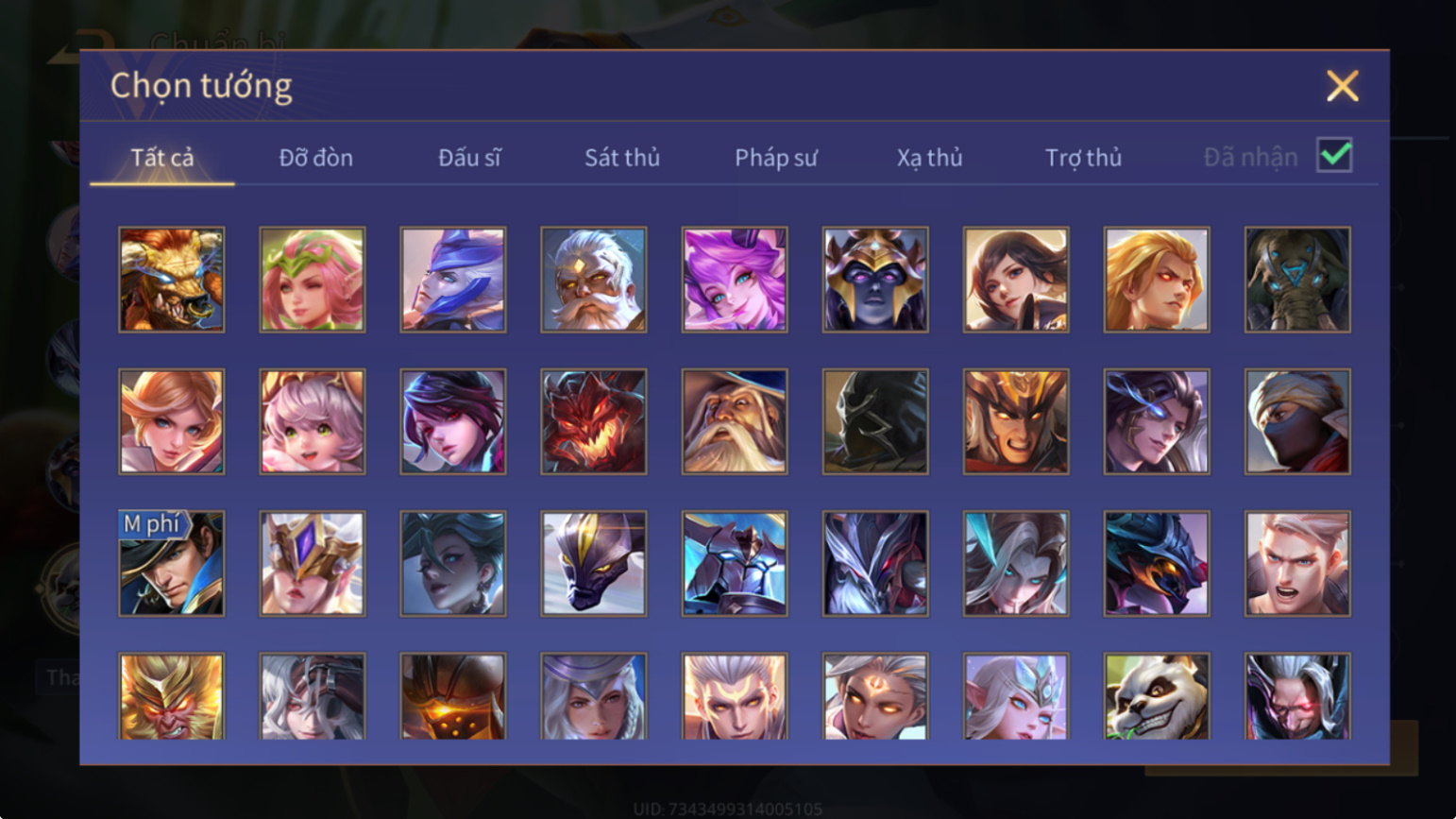Image resolution: width=1456 pixels, height=819 pixels.
Task: Choose the elephant hero portrait
Action: [x=1297, y=280]
